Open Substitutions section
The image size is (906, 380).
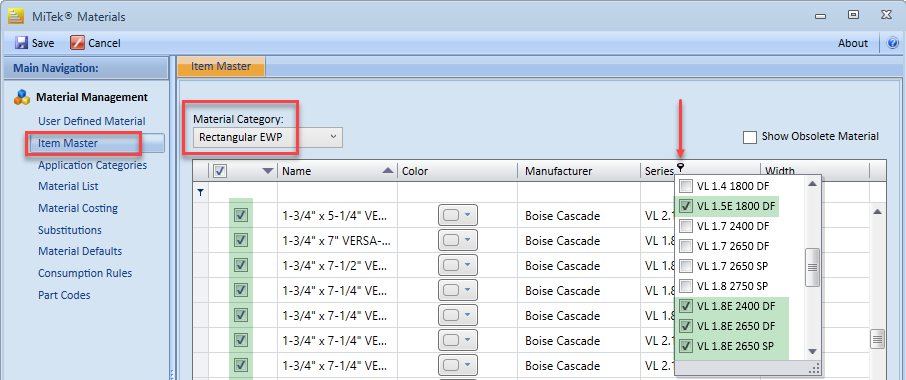point(70,230)
